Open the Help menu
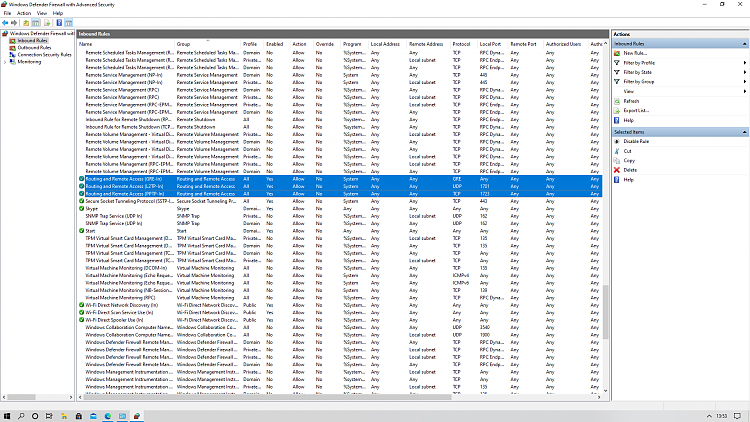The image size is (750, 422). [x=57, y=13]
